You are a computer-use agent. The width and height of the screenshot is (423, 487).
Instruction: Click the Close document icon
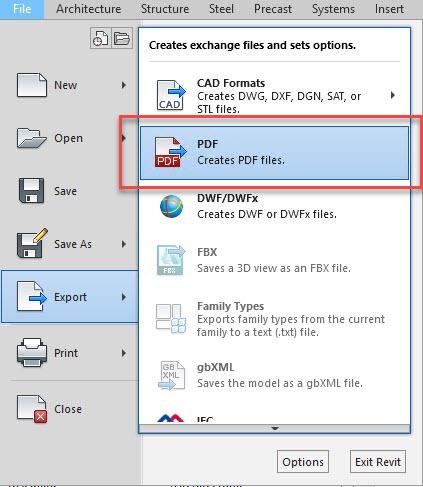(32, 409)
